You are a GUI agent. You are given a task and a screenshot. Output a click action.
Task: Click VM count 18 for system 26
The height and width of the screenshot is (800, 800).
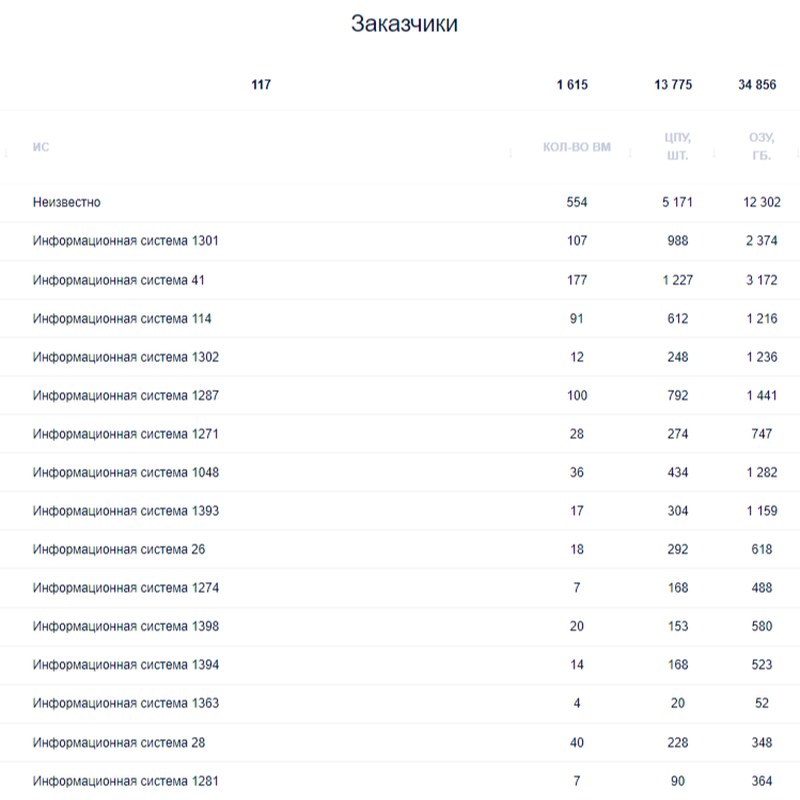[x=577, y=549]
